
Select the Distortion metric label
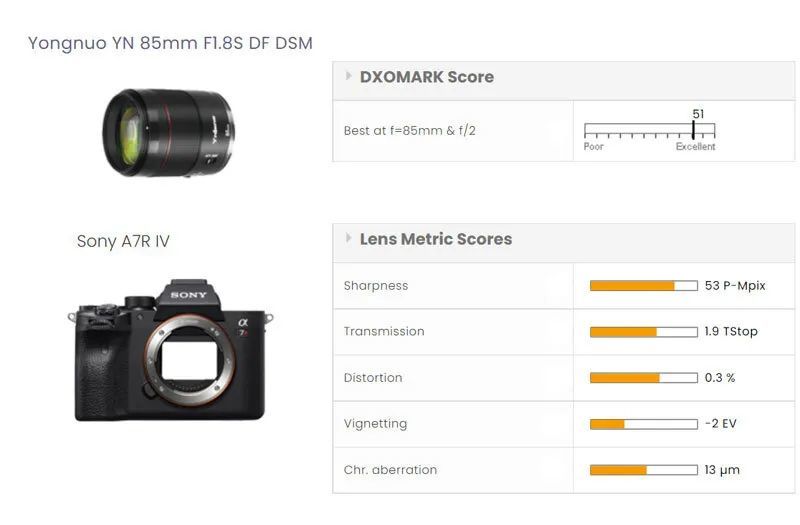(373, 378)
